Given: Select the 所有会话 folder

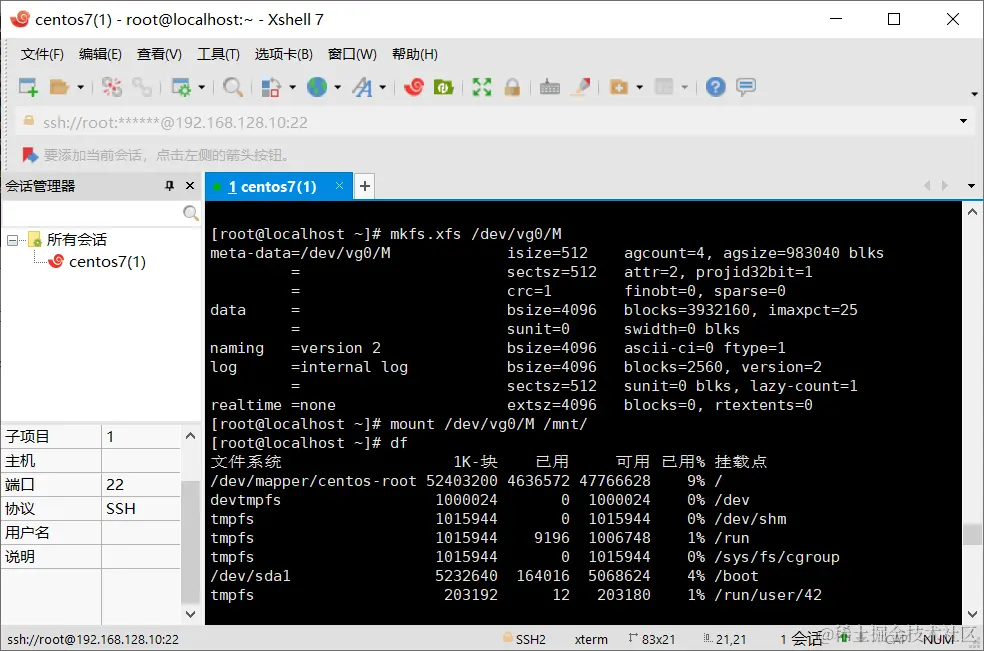Looking at the screenshot, I should (68, 239).
